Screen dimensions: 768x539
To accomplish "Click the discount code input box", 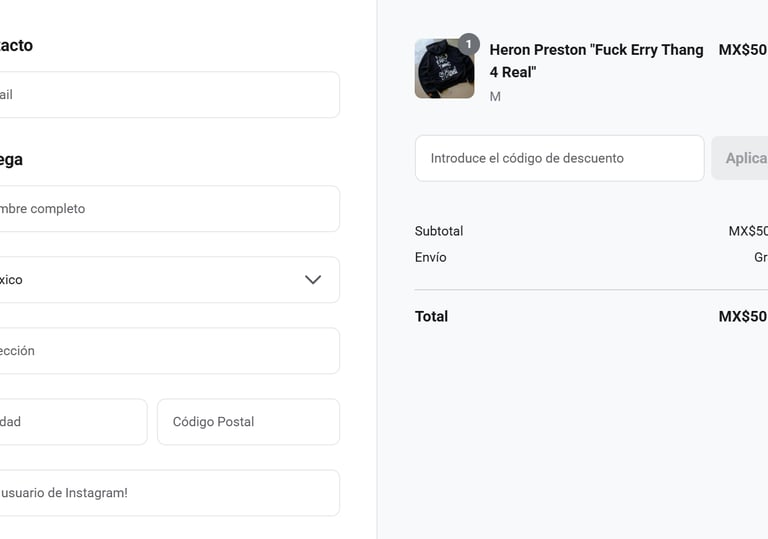I will pos(559,158).
